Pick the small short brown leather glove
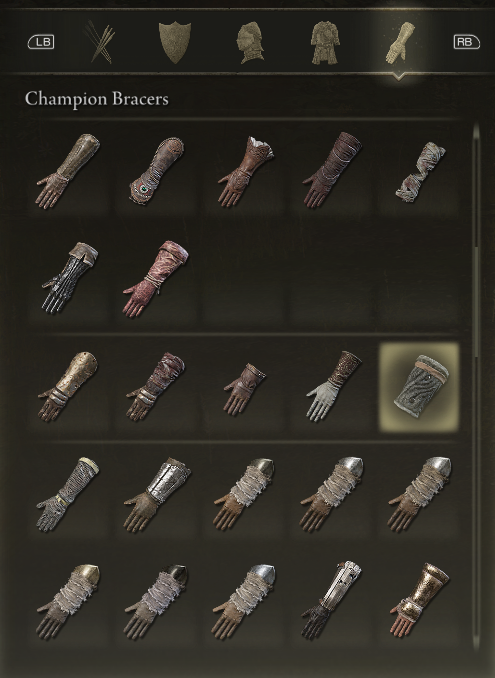This screenshot has height=678, width=495. point(244,389)
